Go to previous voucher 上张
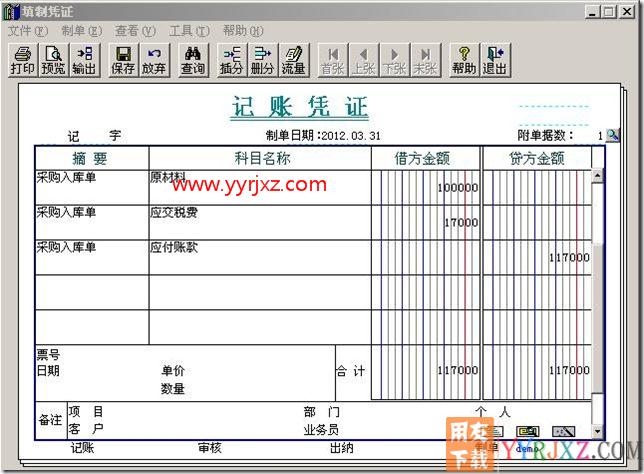 pyautogui.click(x=363, y=60)
